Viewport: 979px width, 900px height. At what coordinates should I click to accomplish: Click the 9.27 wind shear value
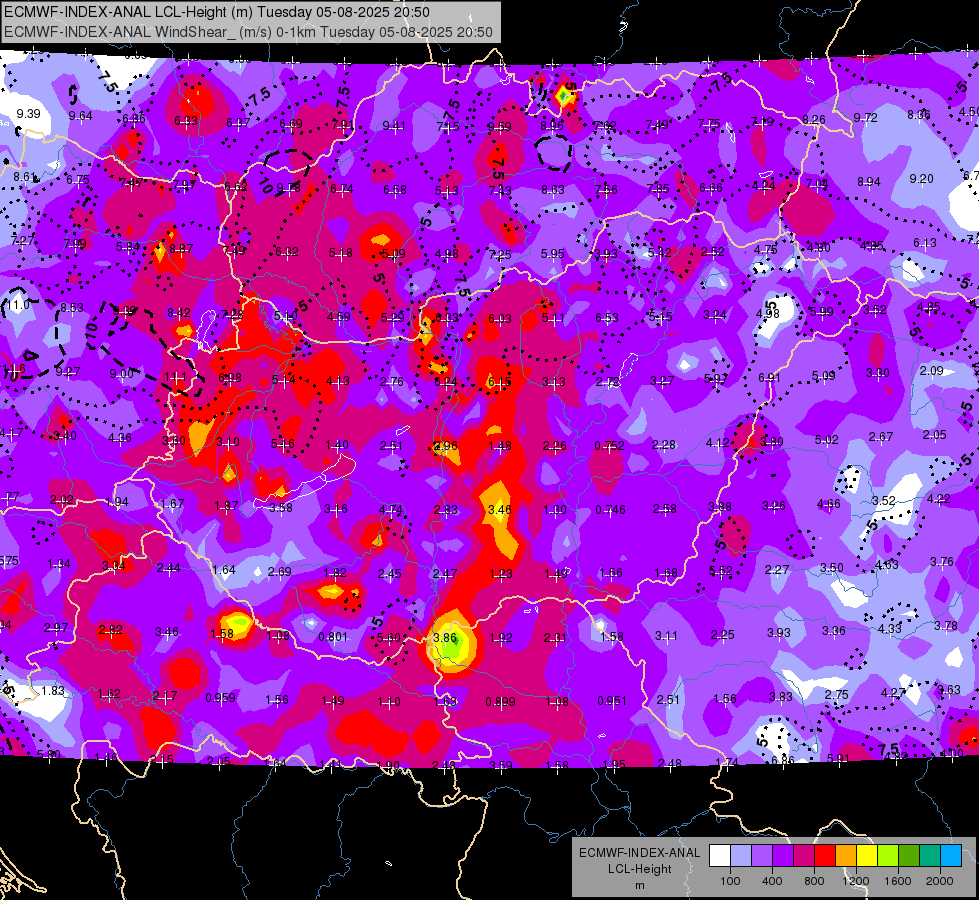67,372
